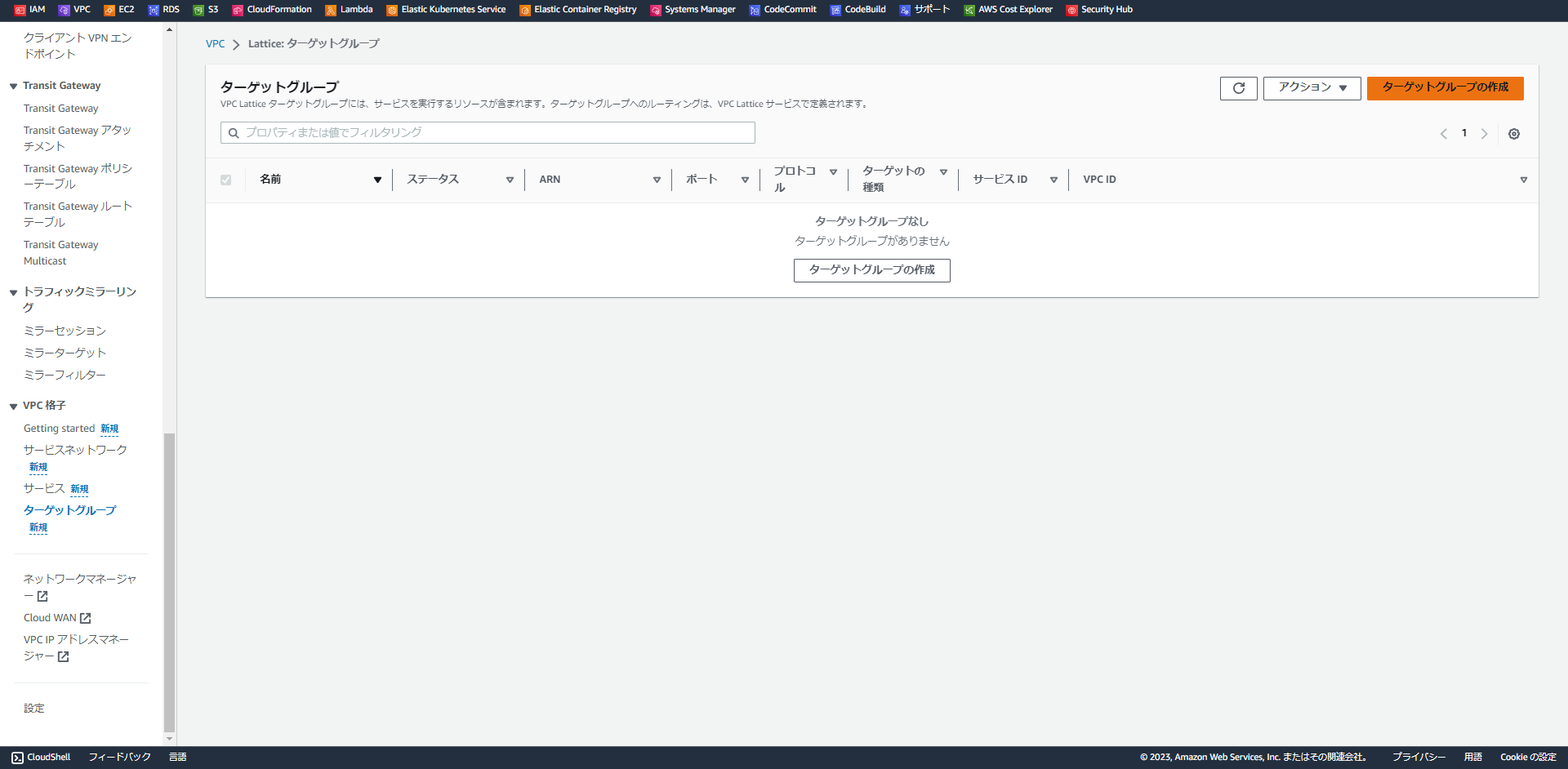Go to next page of results
1568x769 pixels.
coord(1484,134)
